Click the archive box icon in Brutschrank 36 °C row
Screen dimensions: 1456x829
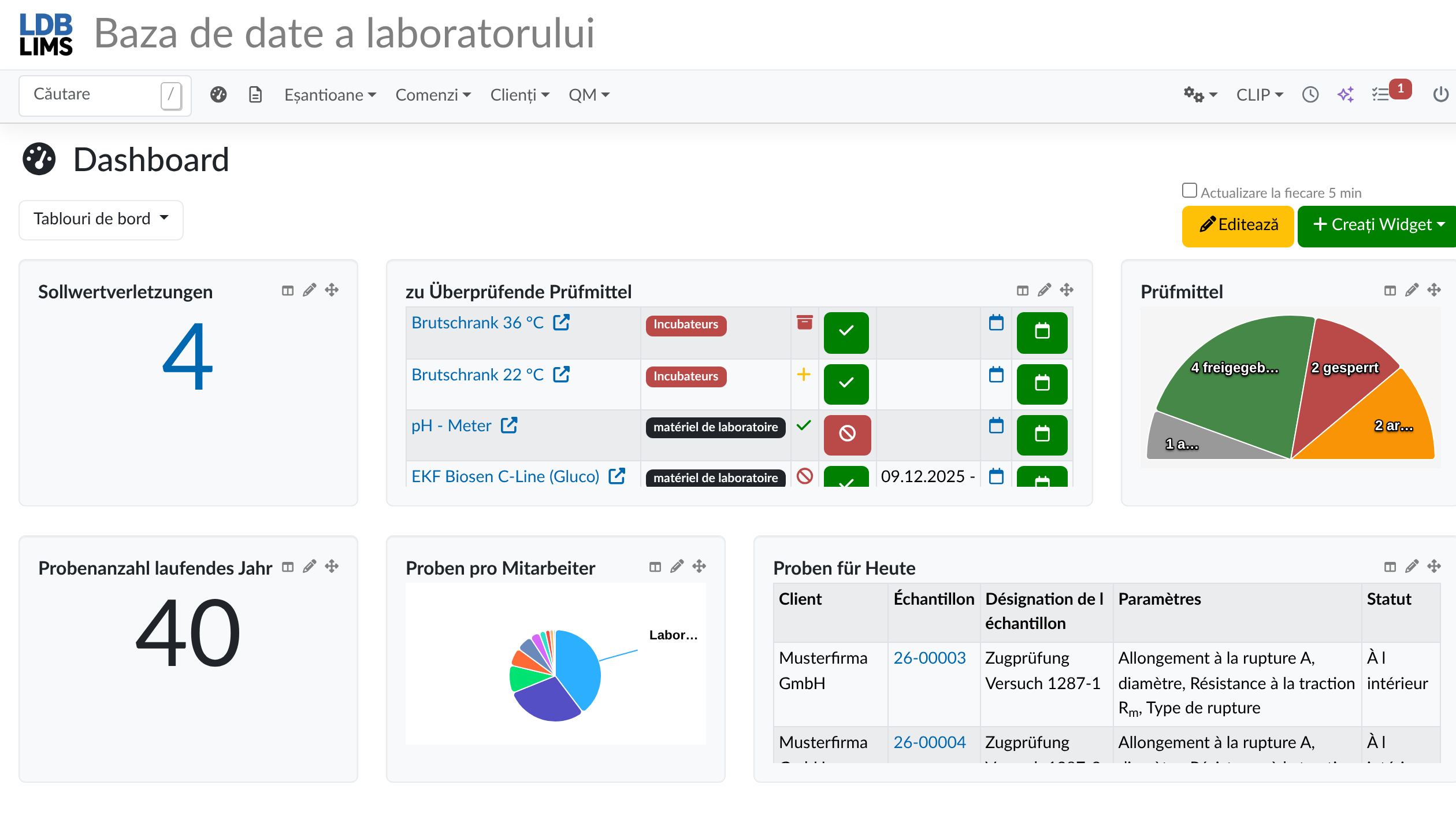point(804,322)
